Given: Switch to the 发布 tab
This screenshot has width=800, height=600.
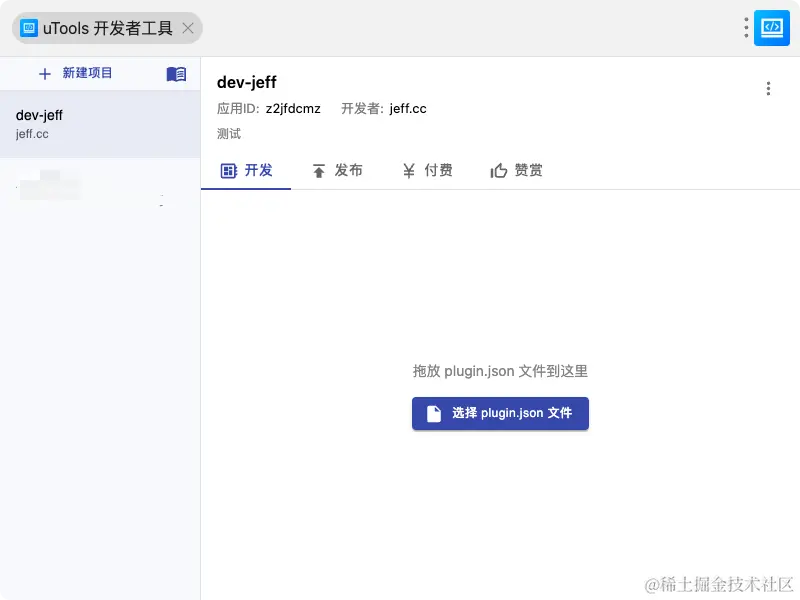Looking at the screenshot, I should click(x=337, y=170).
